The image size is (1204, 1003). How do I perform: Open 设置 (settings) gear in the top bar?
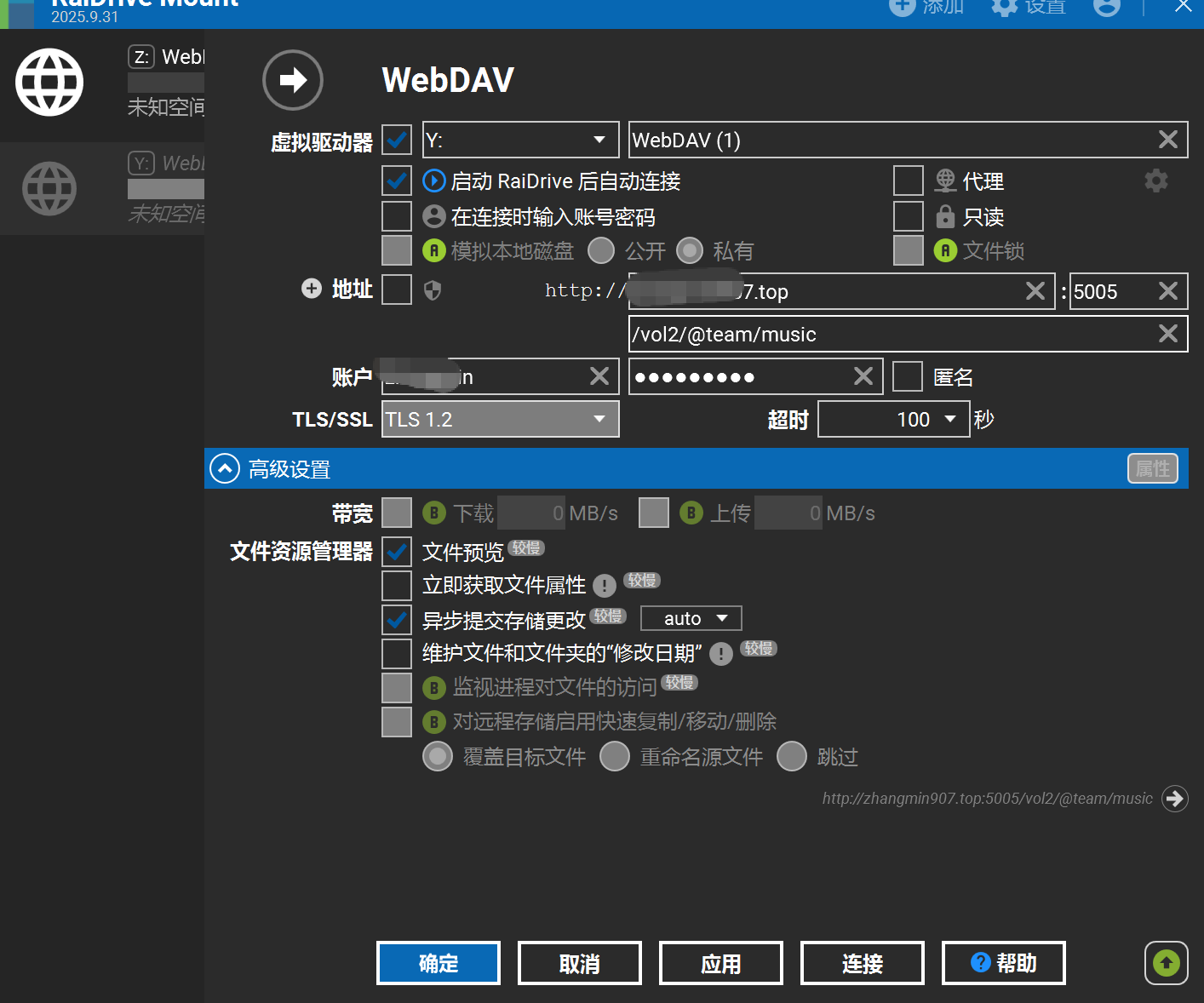[1005, 7]
